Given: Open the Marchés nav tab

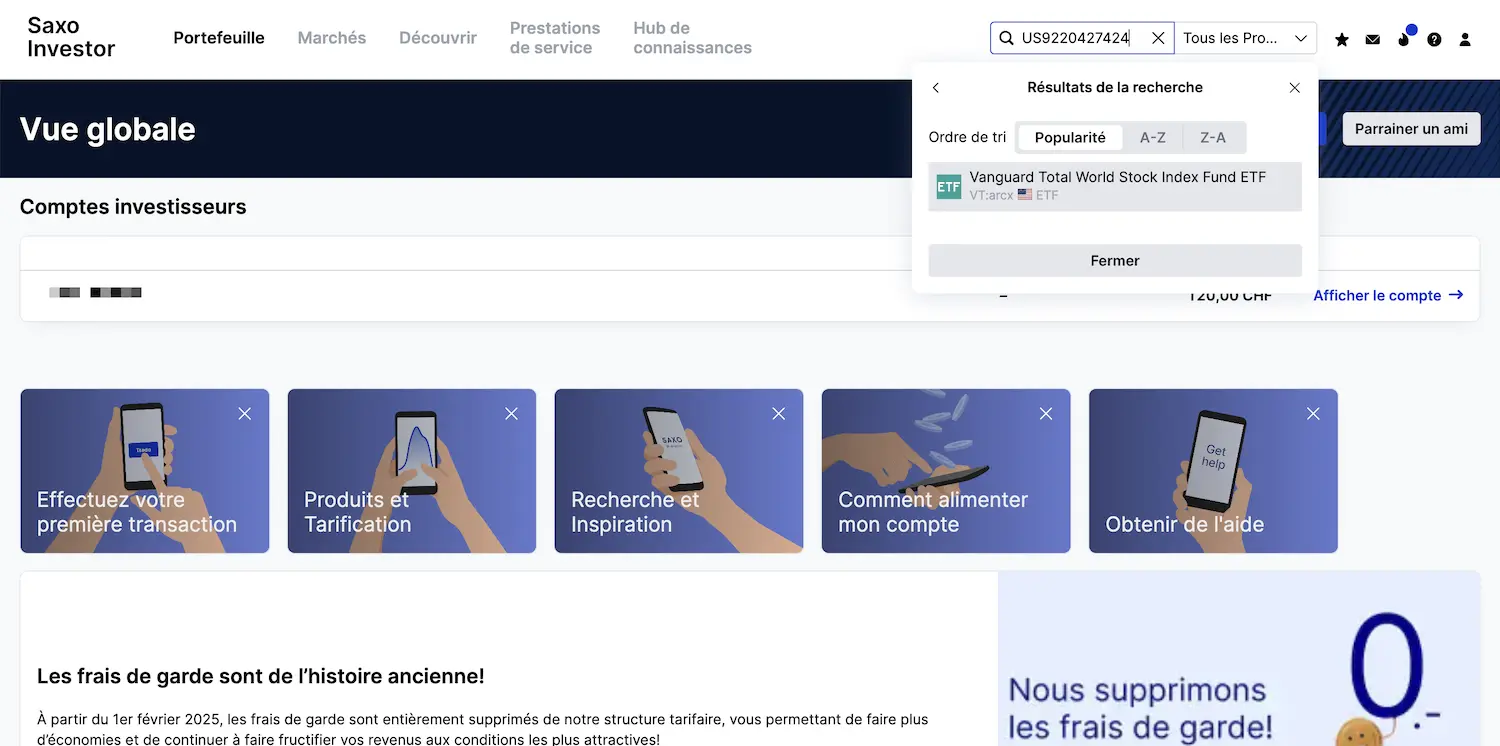Looking at the screenshot, I should (x=332, y=38).
